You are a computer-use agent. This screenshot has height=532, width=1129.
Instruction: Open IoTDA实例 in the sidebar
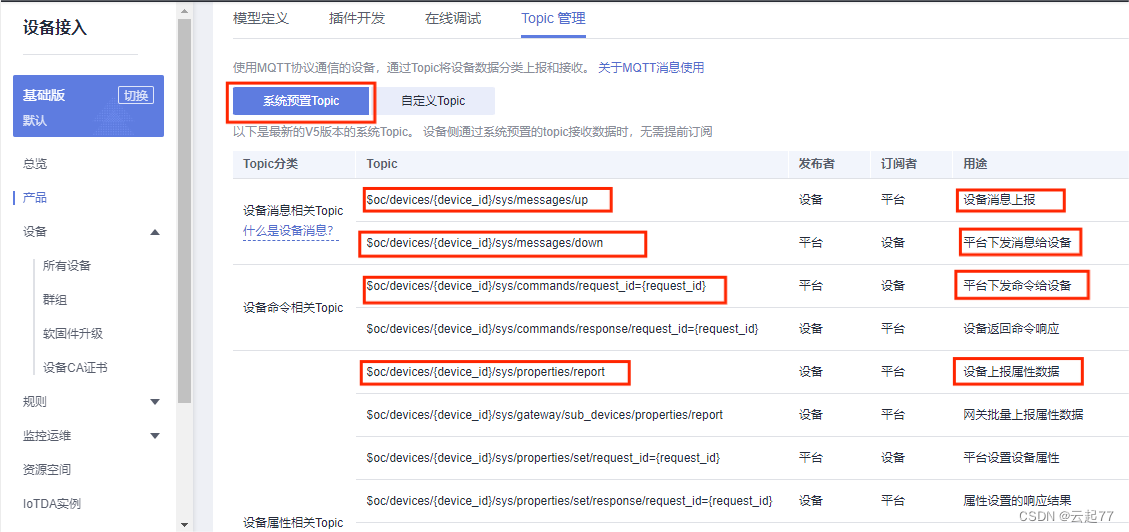(x=52, y=503)
